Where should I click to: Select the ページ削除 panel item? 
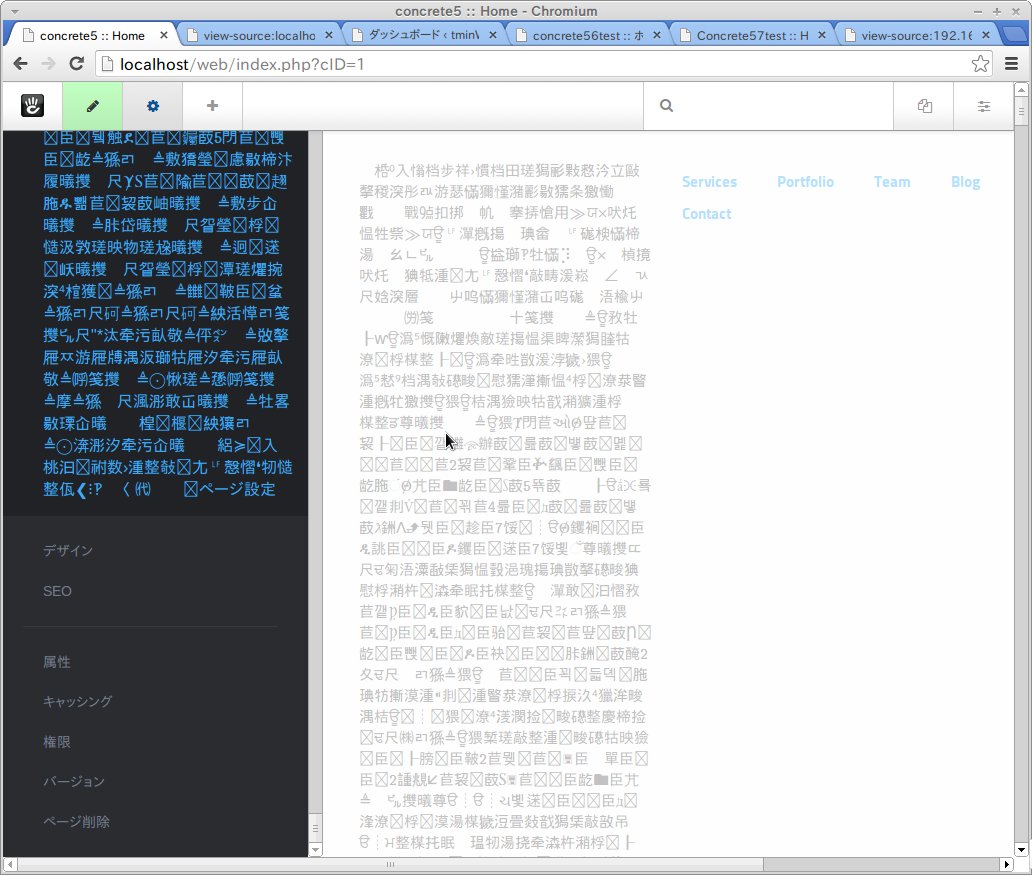pos(76,822)
